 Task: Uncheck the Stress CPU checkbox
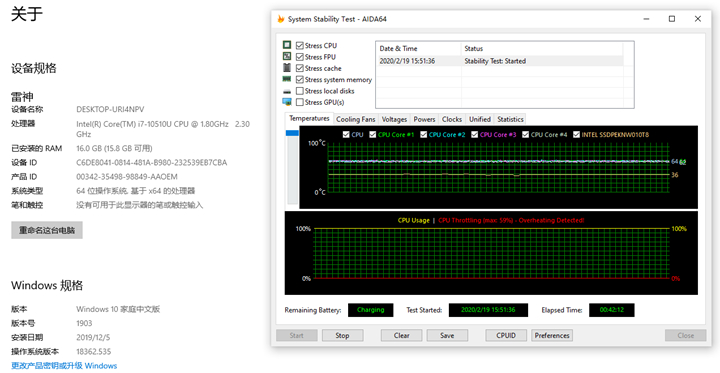300,45
